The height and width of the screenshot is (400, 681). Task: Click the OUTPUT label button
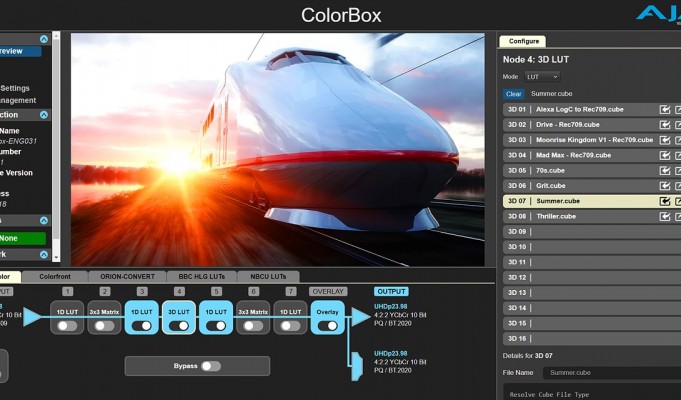[x=391, y=291]
